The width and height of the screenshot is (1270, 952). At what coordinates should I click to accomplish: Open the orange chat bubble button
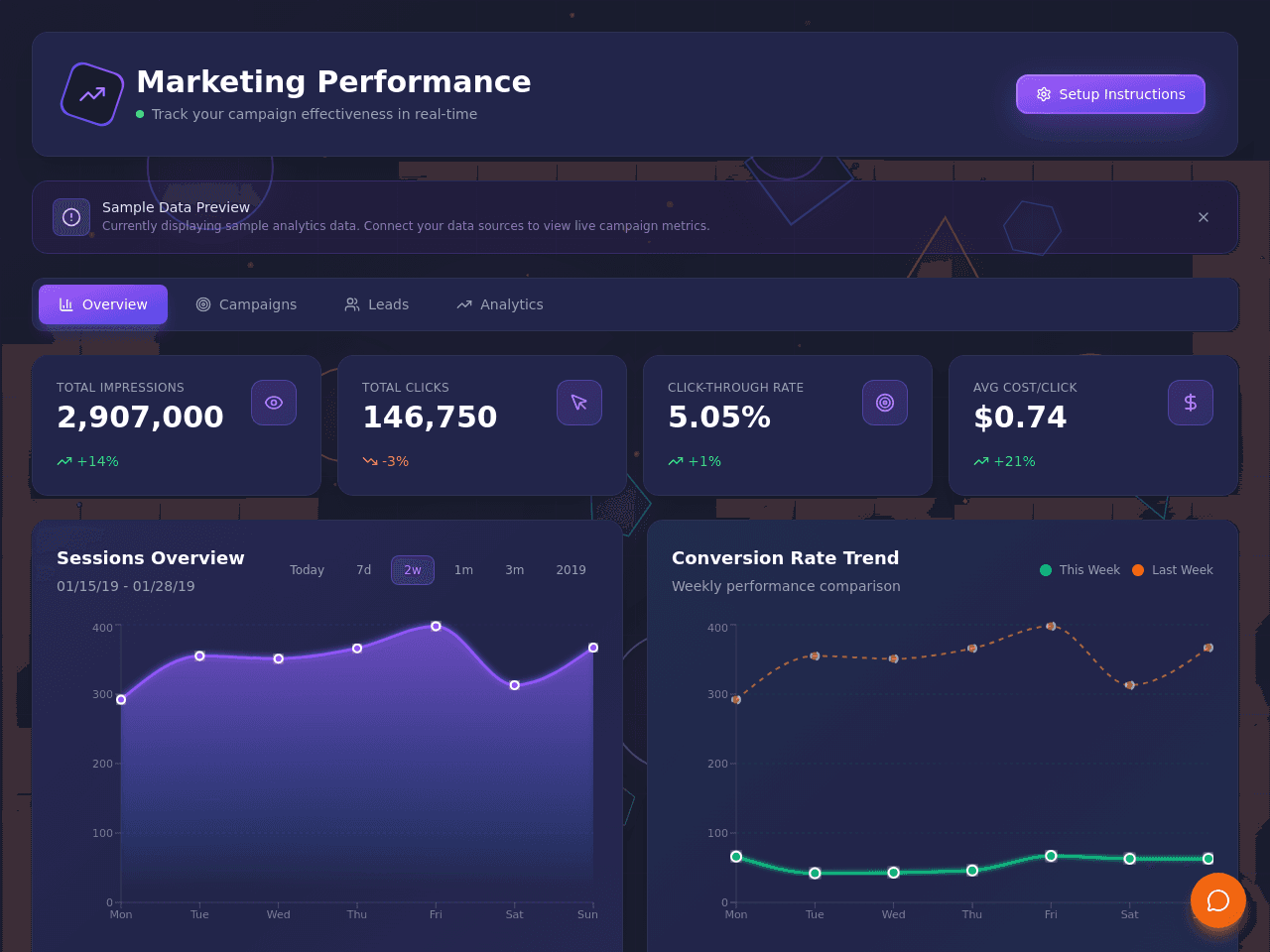click(x=1218, y=900)
